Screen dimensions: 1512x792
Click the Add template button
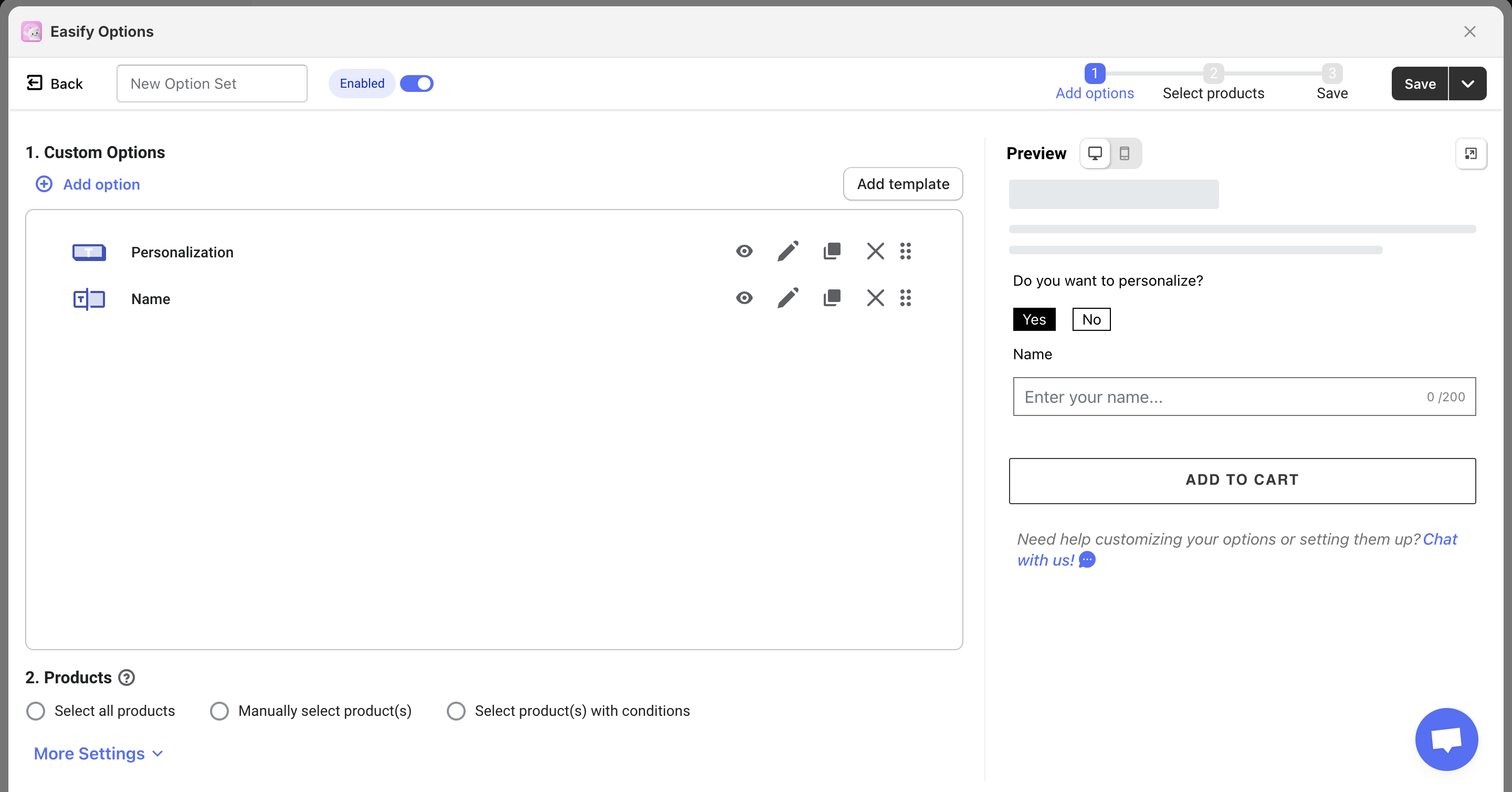click(903, 184)
